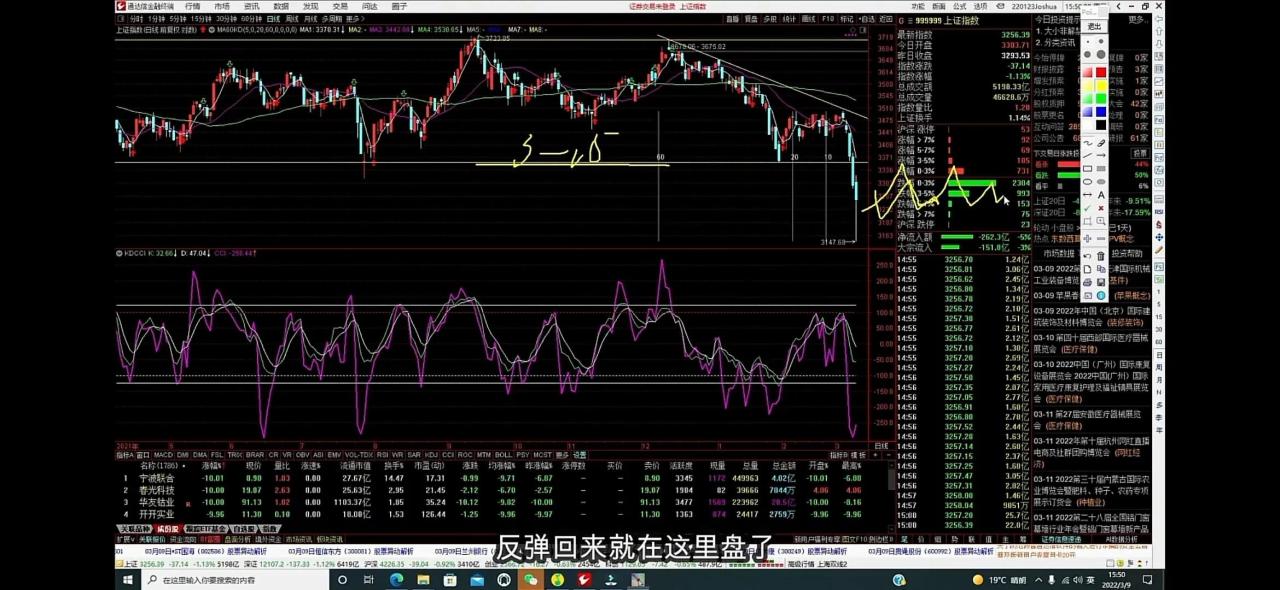Select the BOLL indicator tab
The image size is (1280, 590).
coord(503,455)
